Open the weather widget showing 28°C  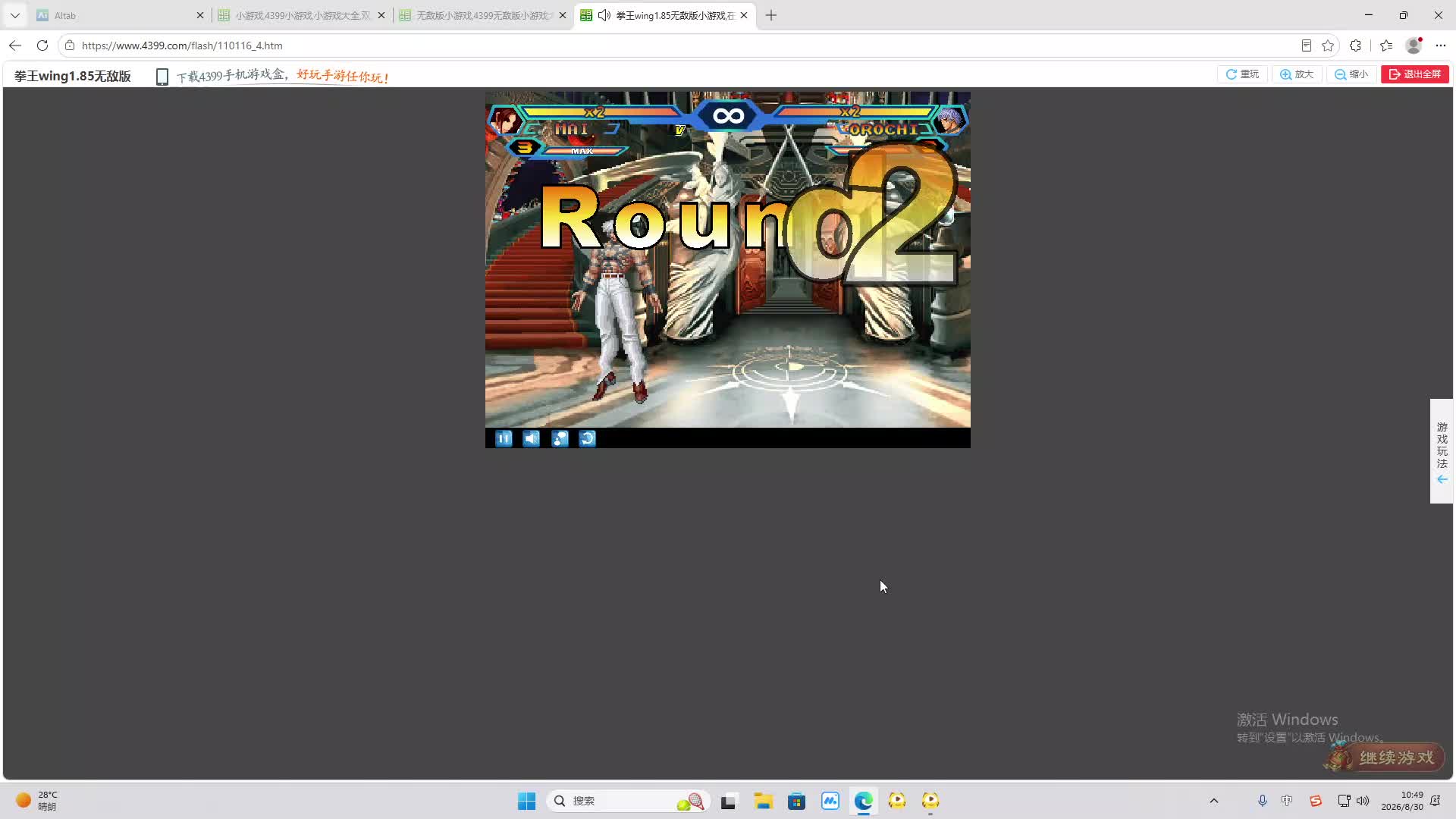tap(36, 801)
